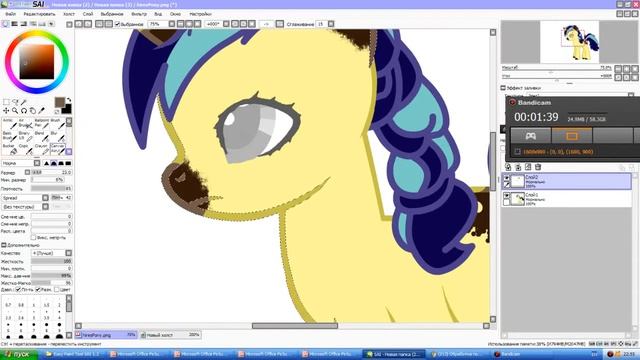Show the color wheel panel icon
The height and width of the screenshot is (360, 640).
click(x=6, y=24)
